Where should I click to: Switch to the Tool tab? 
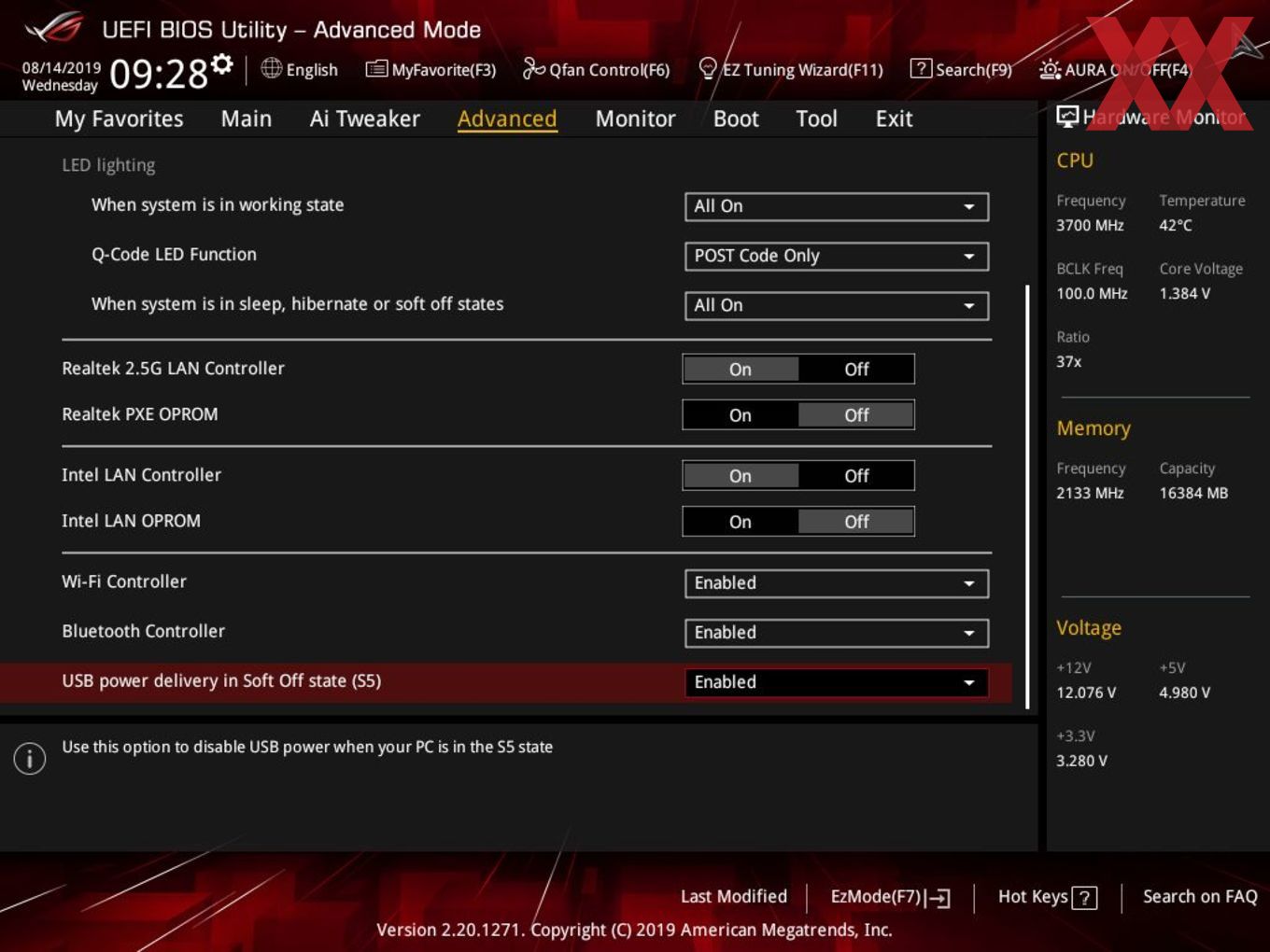(x=816, y=119)
